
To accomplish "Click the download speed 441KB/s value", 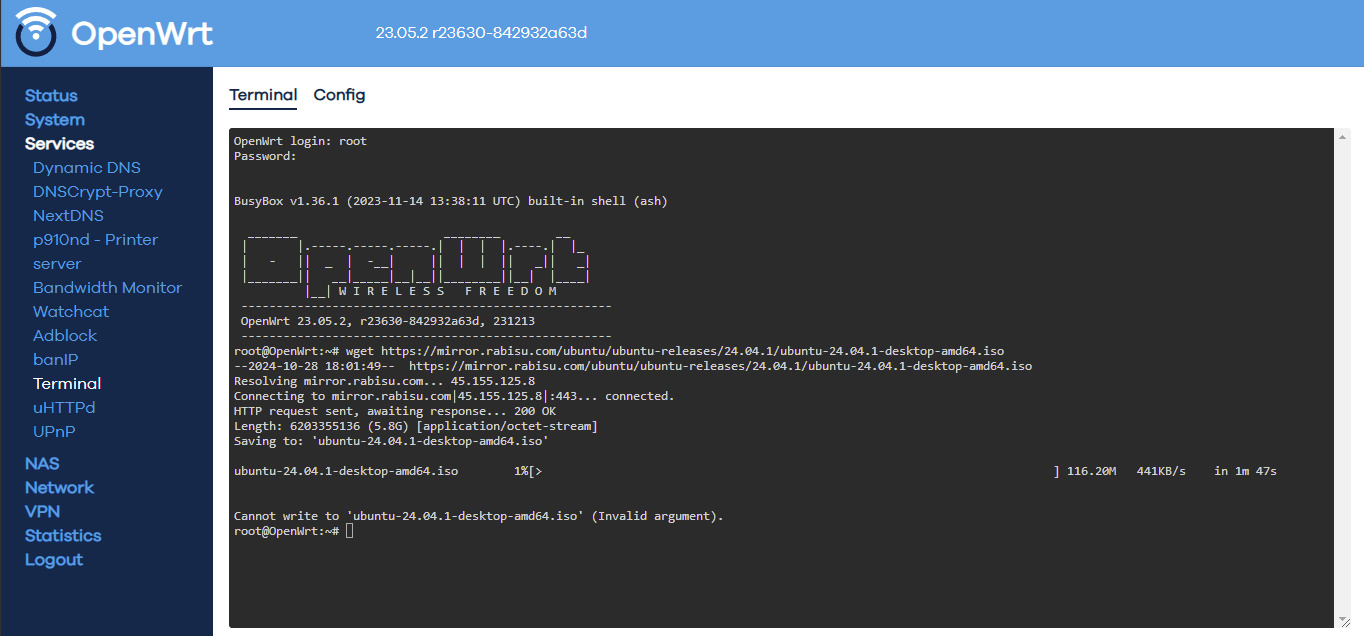I will tap(1161, 471).
